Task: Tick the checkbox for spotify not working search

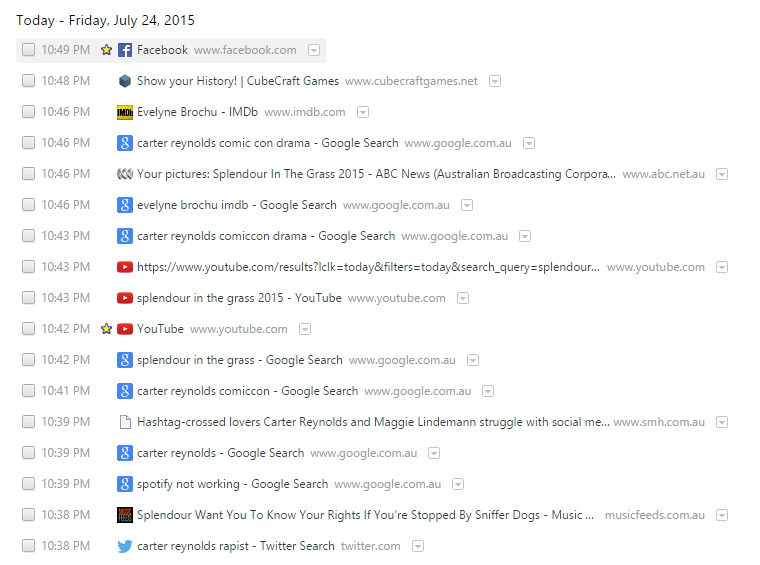Action: pyautogui.click(x=29, y=484)
